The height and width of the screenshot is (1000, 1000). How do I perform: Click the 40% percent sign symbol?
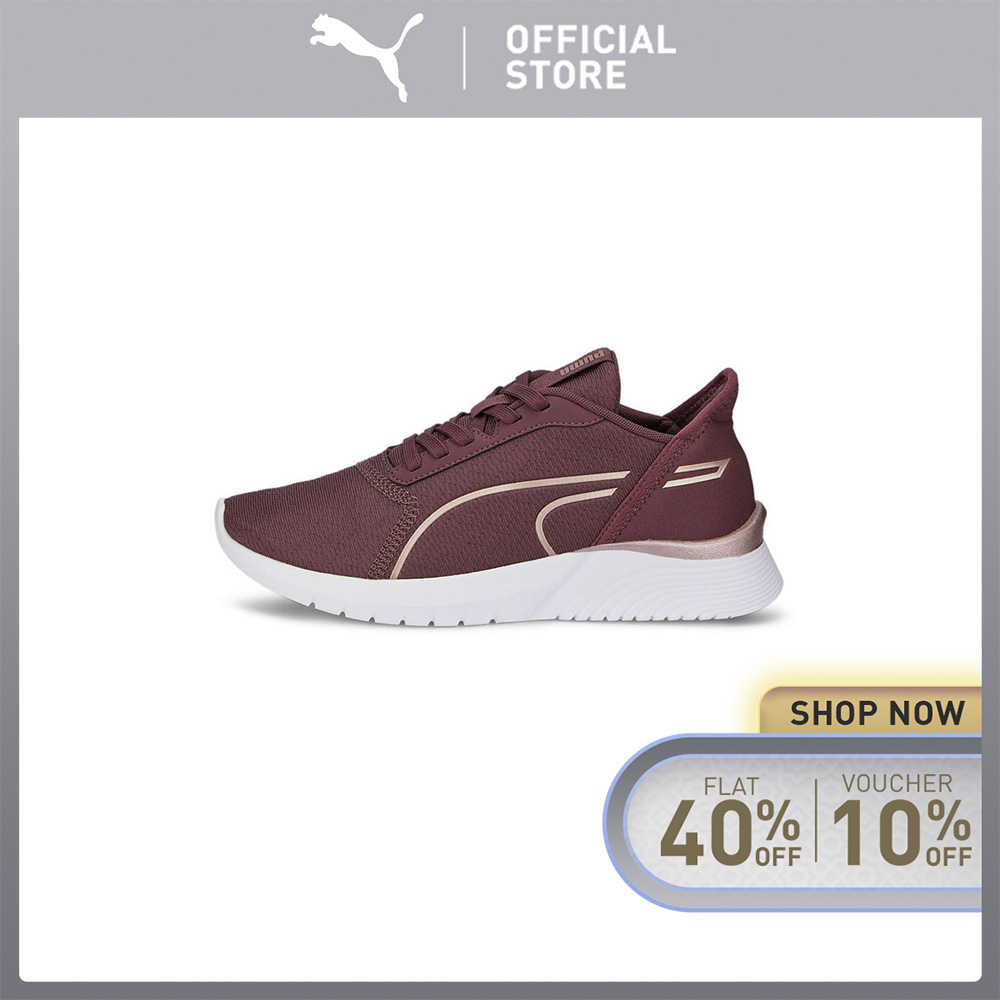(778, 819)
